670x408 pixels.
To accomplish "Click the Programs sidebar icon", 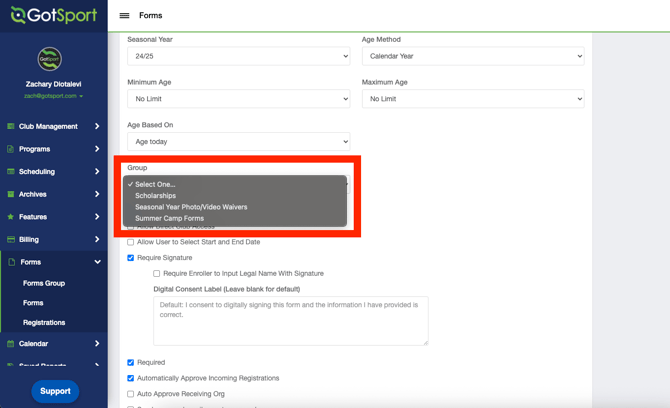I will click(11, 149).
